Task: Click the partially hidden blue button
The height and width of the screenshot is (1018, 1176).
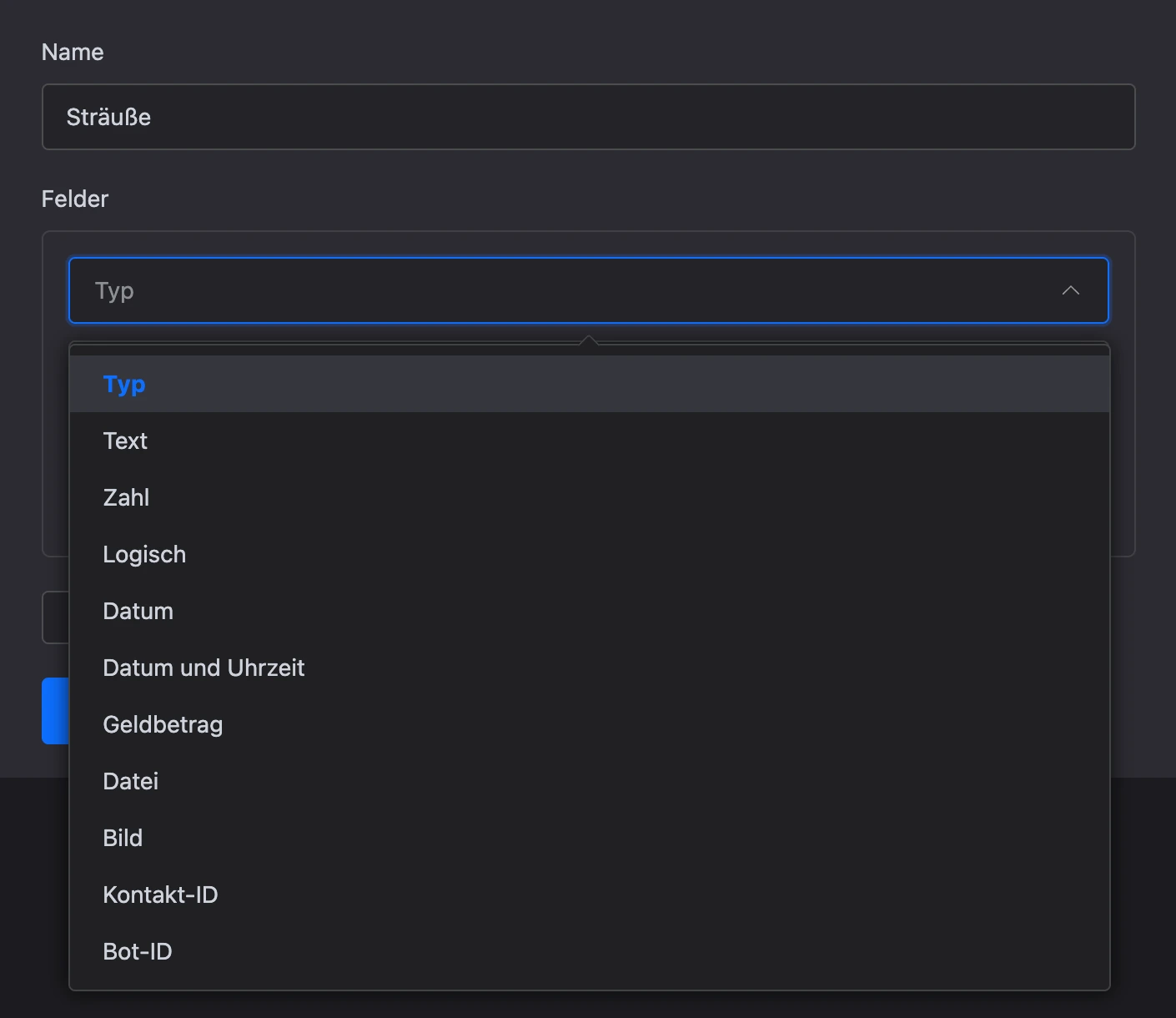Action: click(55, 711)
